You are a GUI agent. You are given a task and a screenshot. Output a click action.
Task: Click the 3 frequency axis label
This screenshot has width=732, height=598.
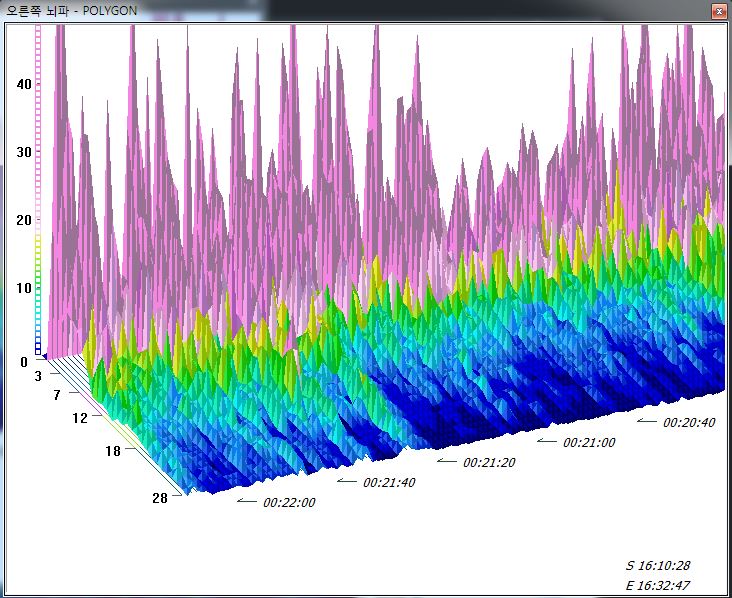(38, 376)
